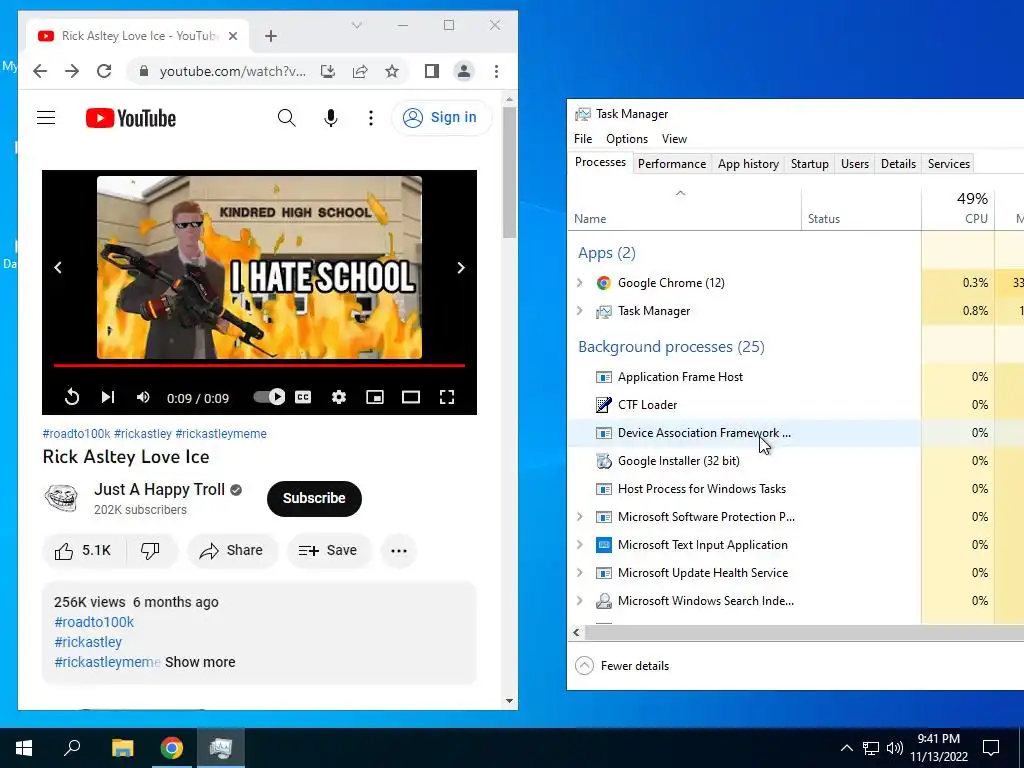Screen dimensions: 1024x768
Task: Open more actions ellipsis under video
Action: click(x=399, y=551)
